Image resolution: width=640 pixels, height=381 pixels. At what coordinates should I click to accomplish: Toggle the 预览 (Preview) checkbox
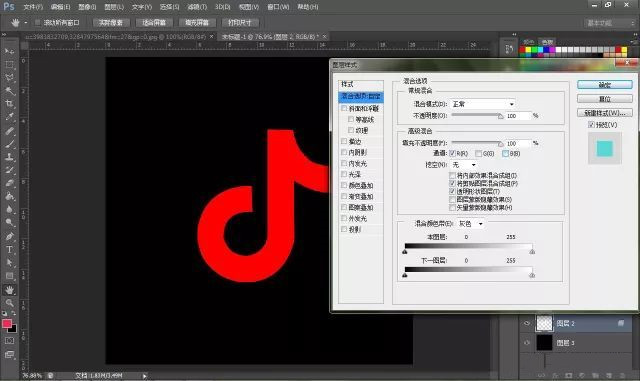(x=591, y=125)
